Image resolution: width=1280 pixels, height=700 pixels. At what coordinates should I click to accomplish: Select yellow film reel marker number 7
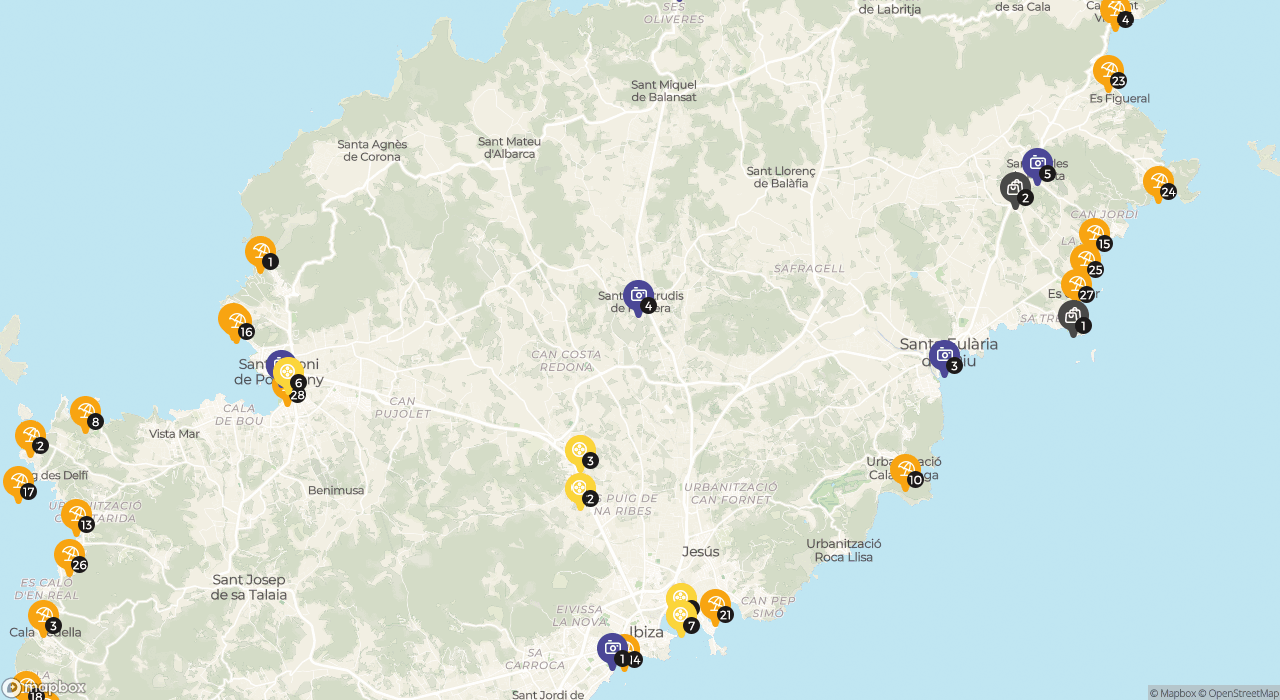point(681,616)
